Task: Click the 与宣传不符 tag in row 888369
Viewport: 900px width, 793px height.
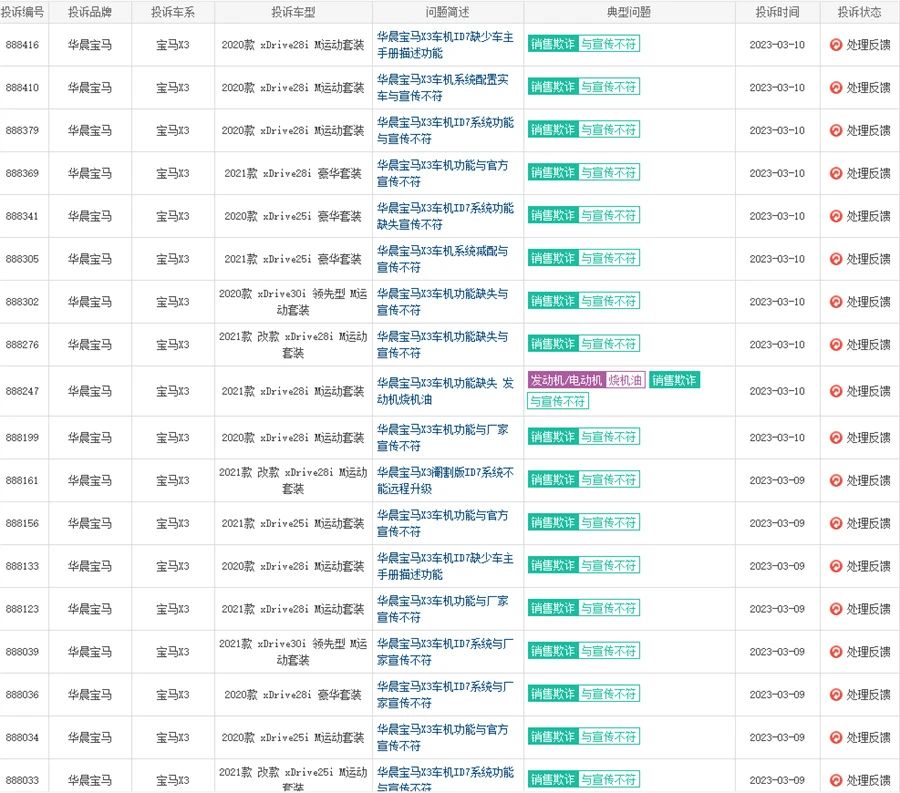Action: 608,173
